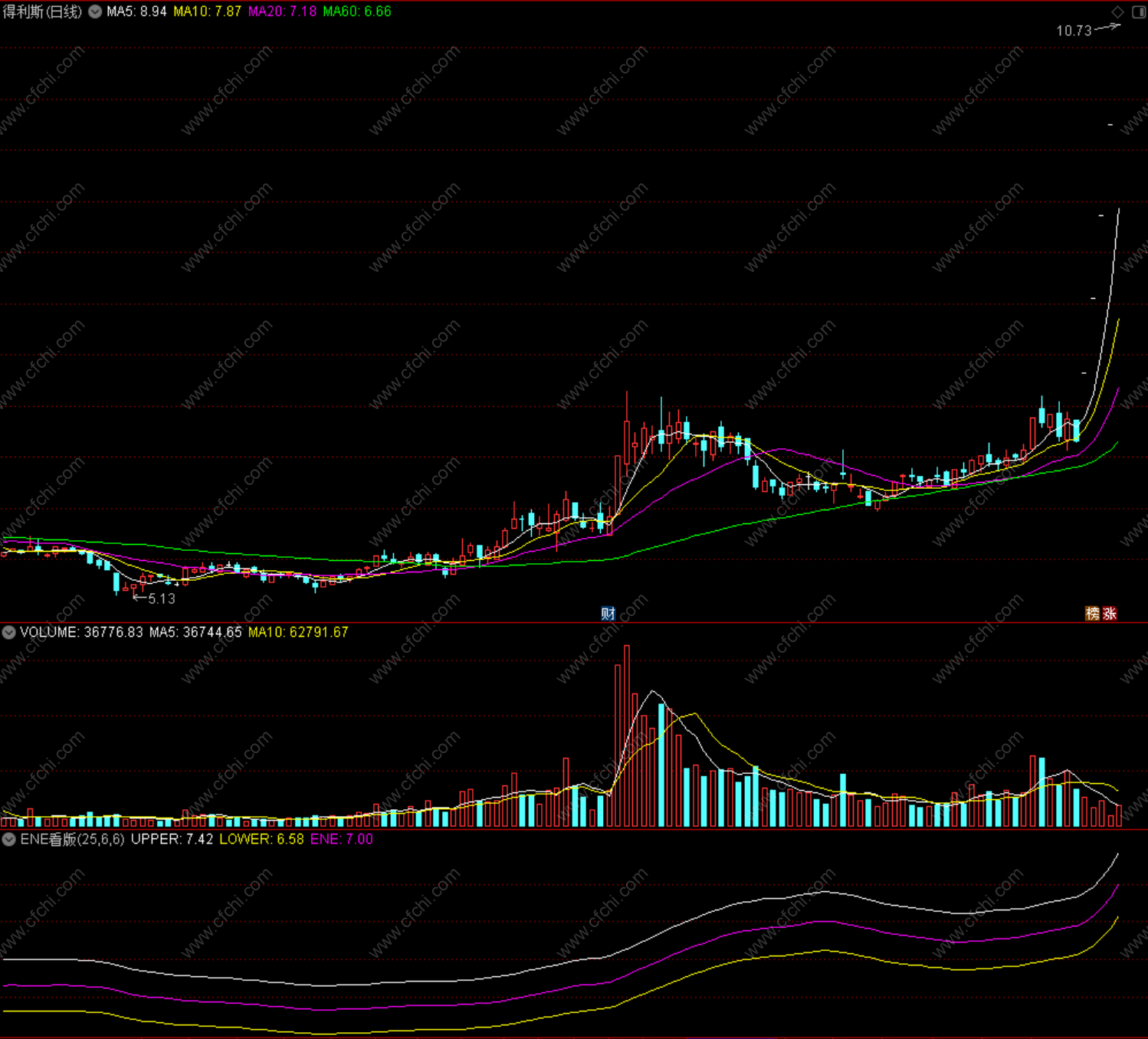The height and width of the screenshot is (1039, 1148).
Task: Select the MA60: 6.66 label
Action: pos(357,11)
